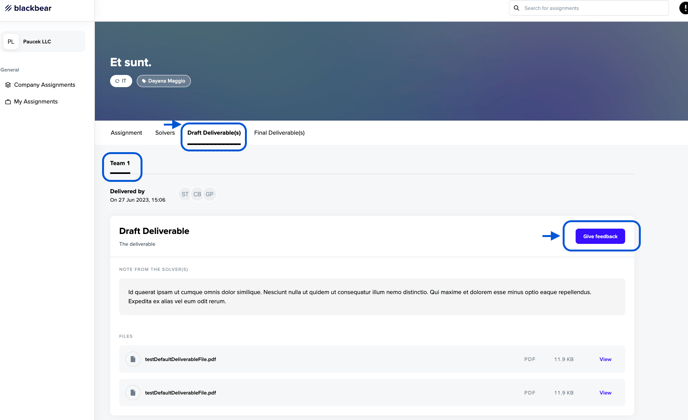This screenshot has height=420, width=688.
Task: Select the Team 1 tab
Action: [x=120, y=163]
